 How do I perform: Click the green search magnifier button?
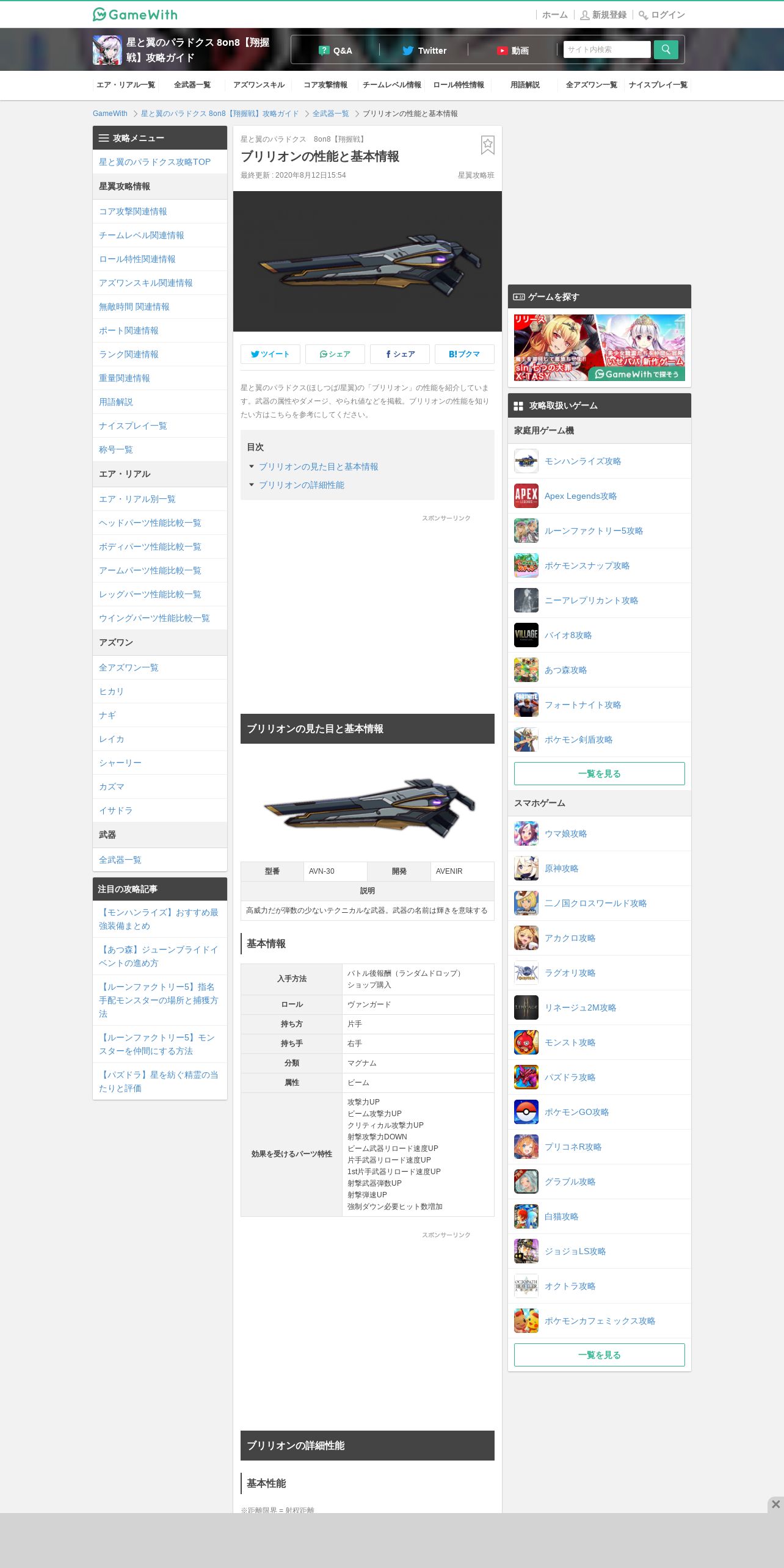pyautogui.click(x=666, y=49)
